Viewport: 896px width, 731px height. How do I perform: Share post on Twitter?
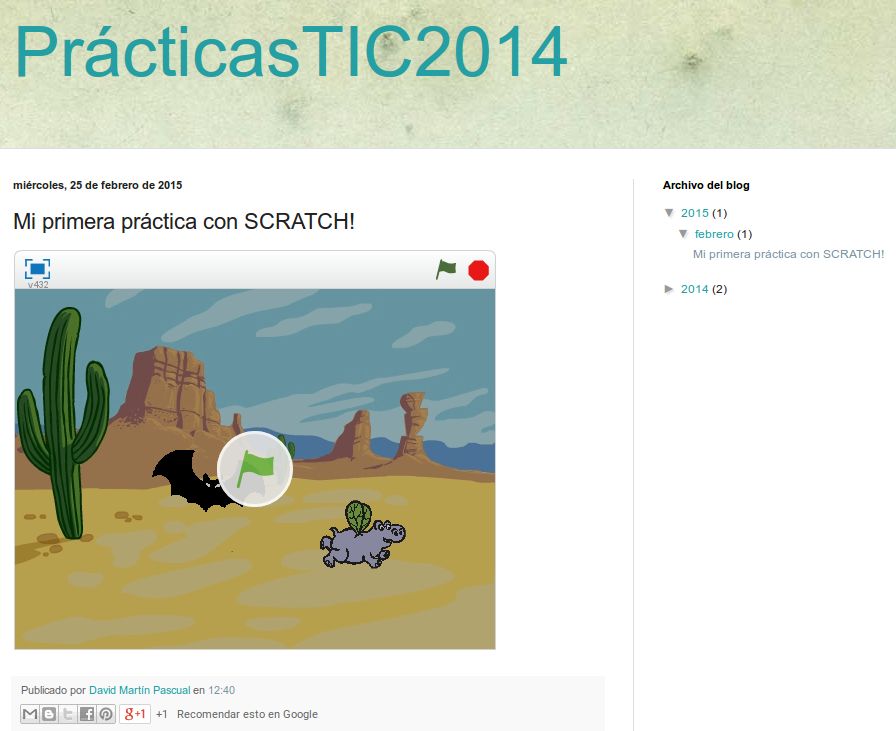pyautogui.click(x=68, y=714)
